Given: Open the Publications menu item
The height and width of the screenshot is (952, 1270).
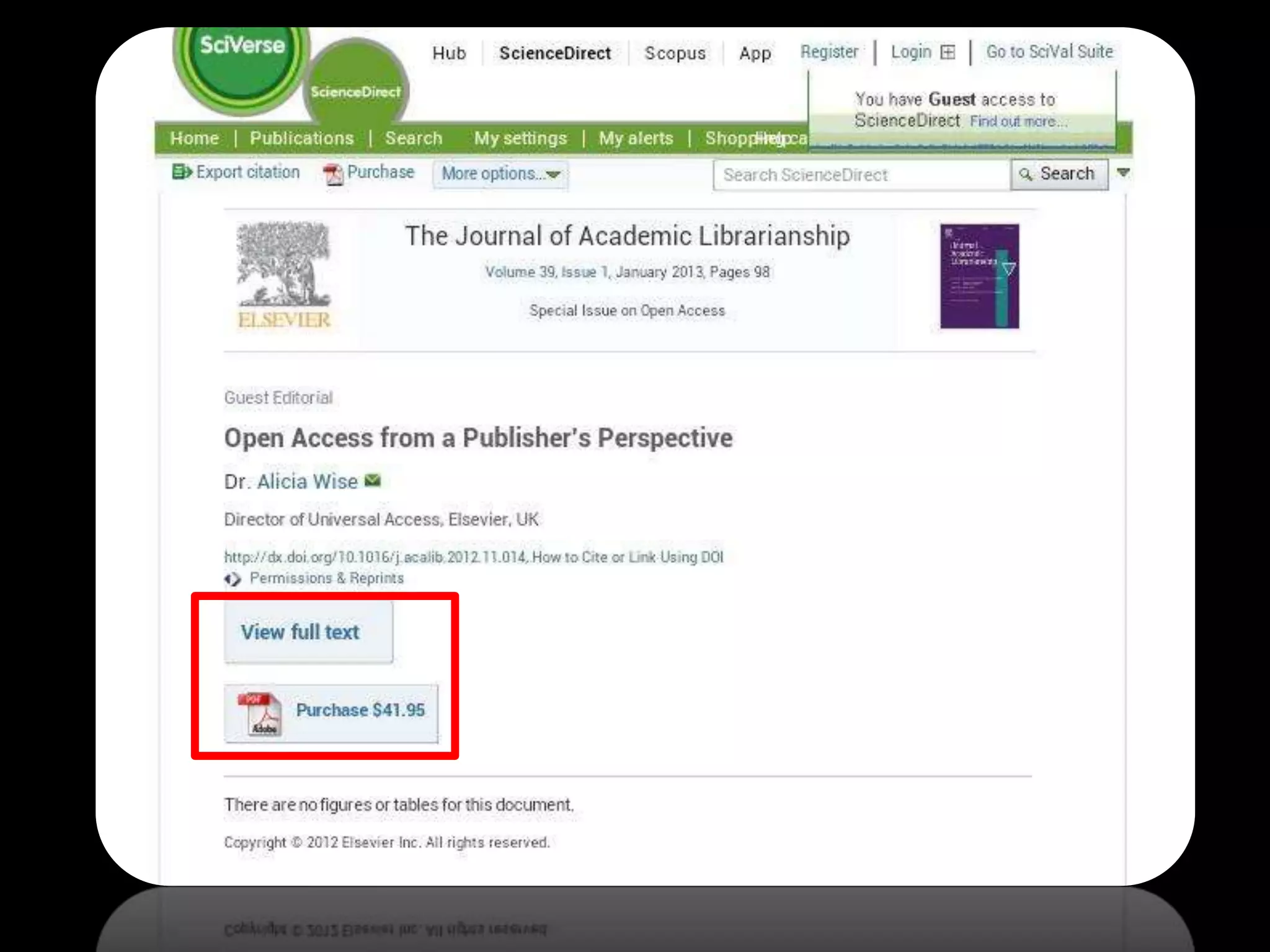Looking at the screenshot, I should 301,138.
